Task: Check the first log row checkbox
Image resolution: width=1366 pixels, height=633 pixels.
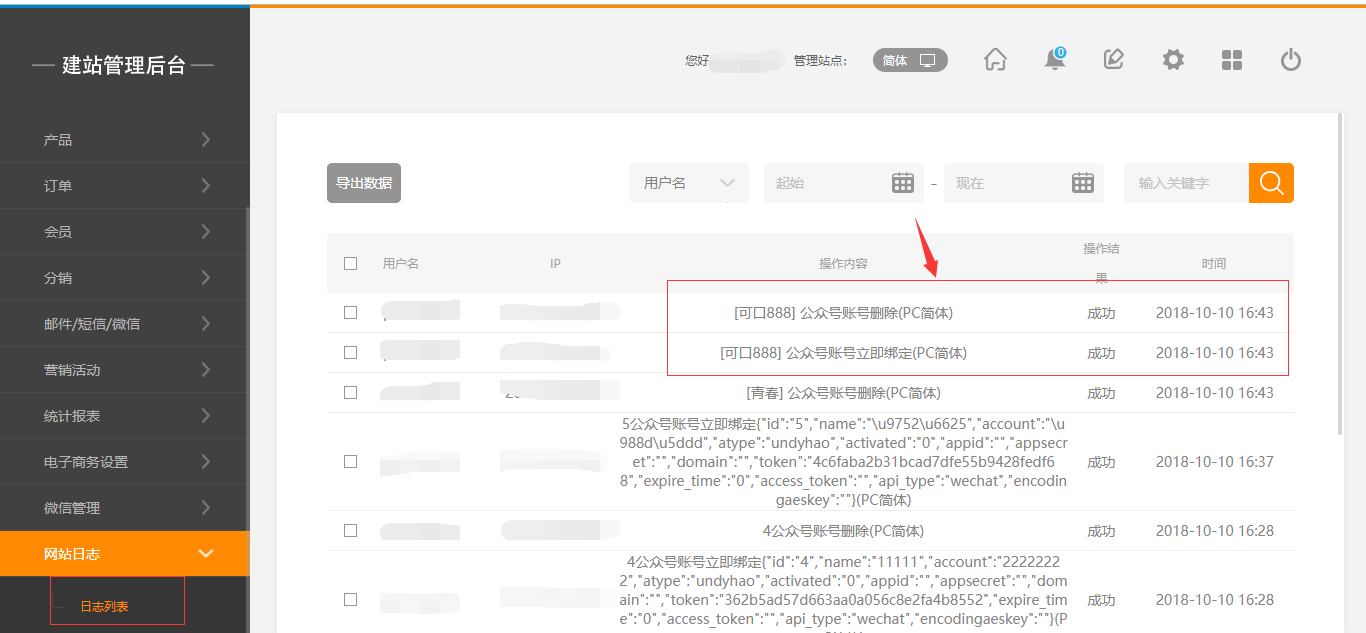Action: [x=350, y=313]
